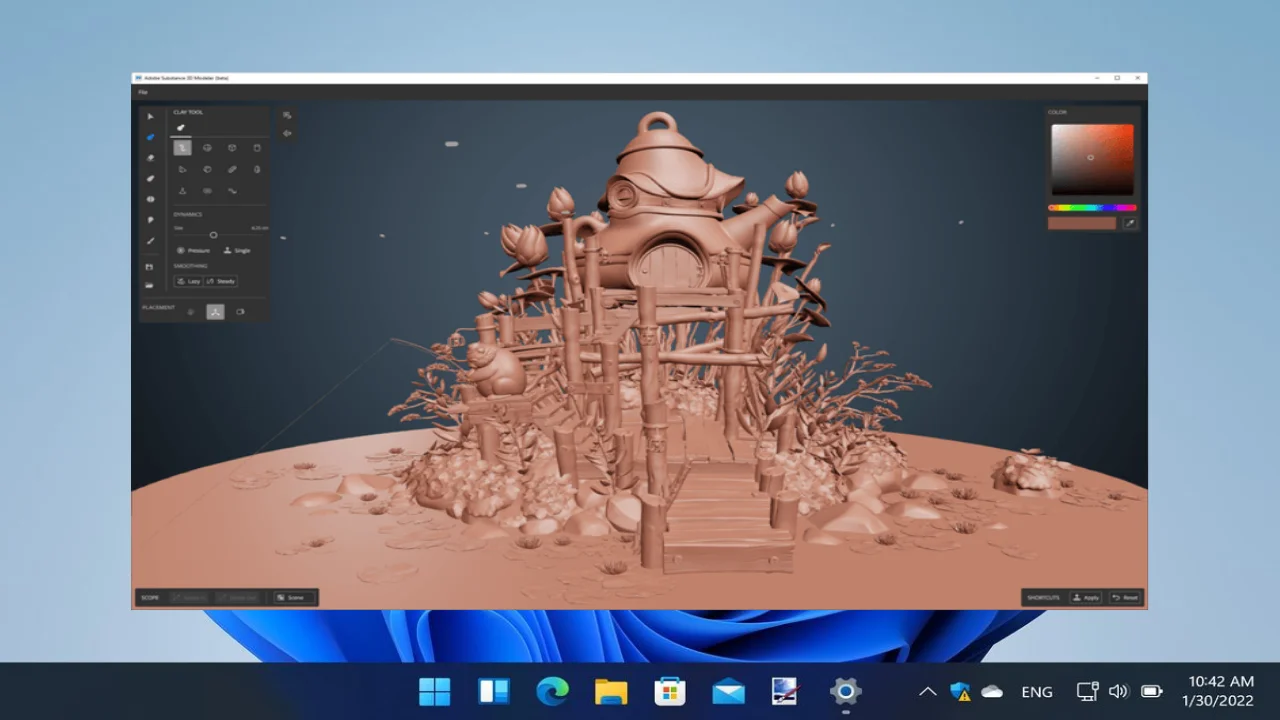Choose the wavy line brush shape in the third row
Screen dimensions: 1280x720
pyautogui.click(x=232, y=190)
